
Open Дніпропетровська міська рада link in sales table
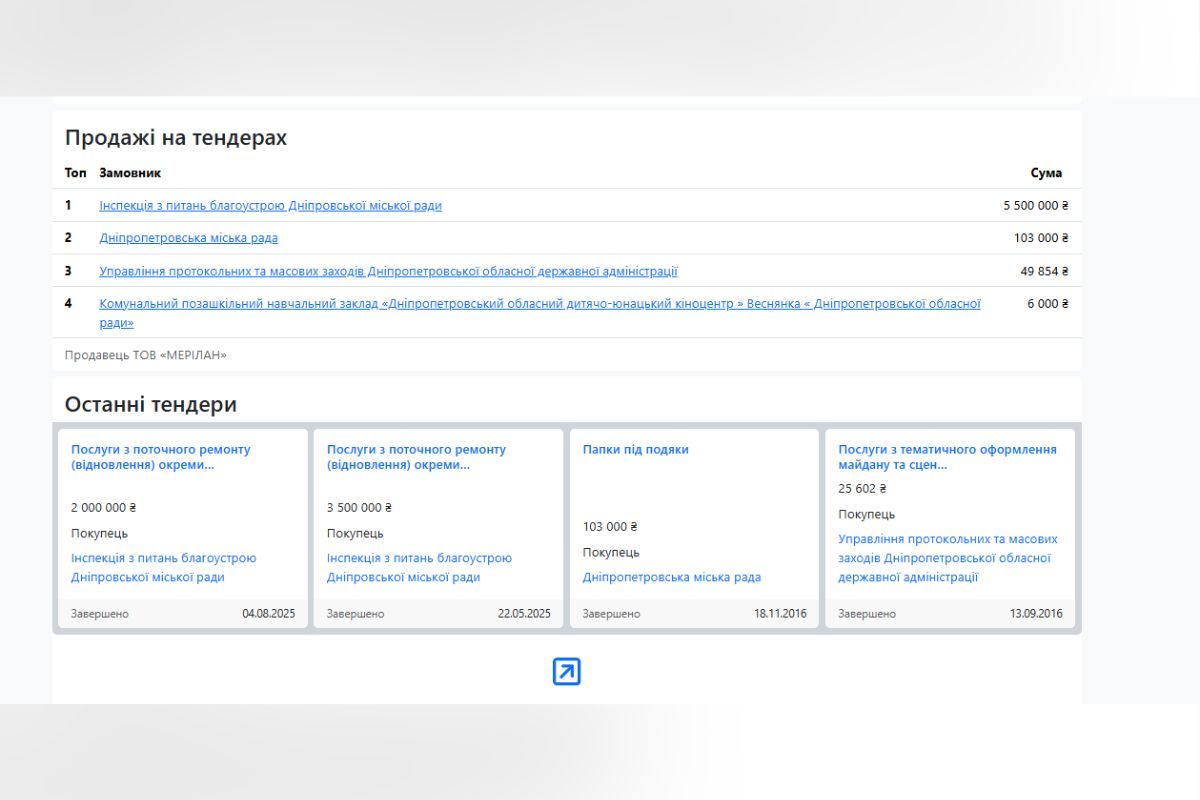coord(188,238)
